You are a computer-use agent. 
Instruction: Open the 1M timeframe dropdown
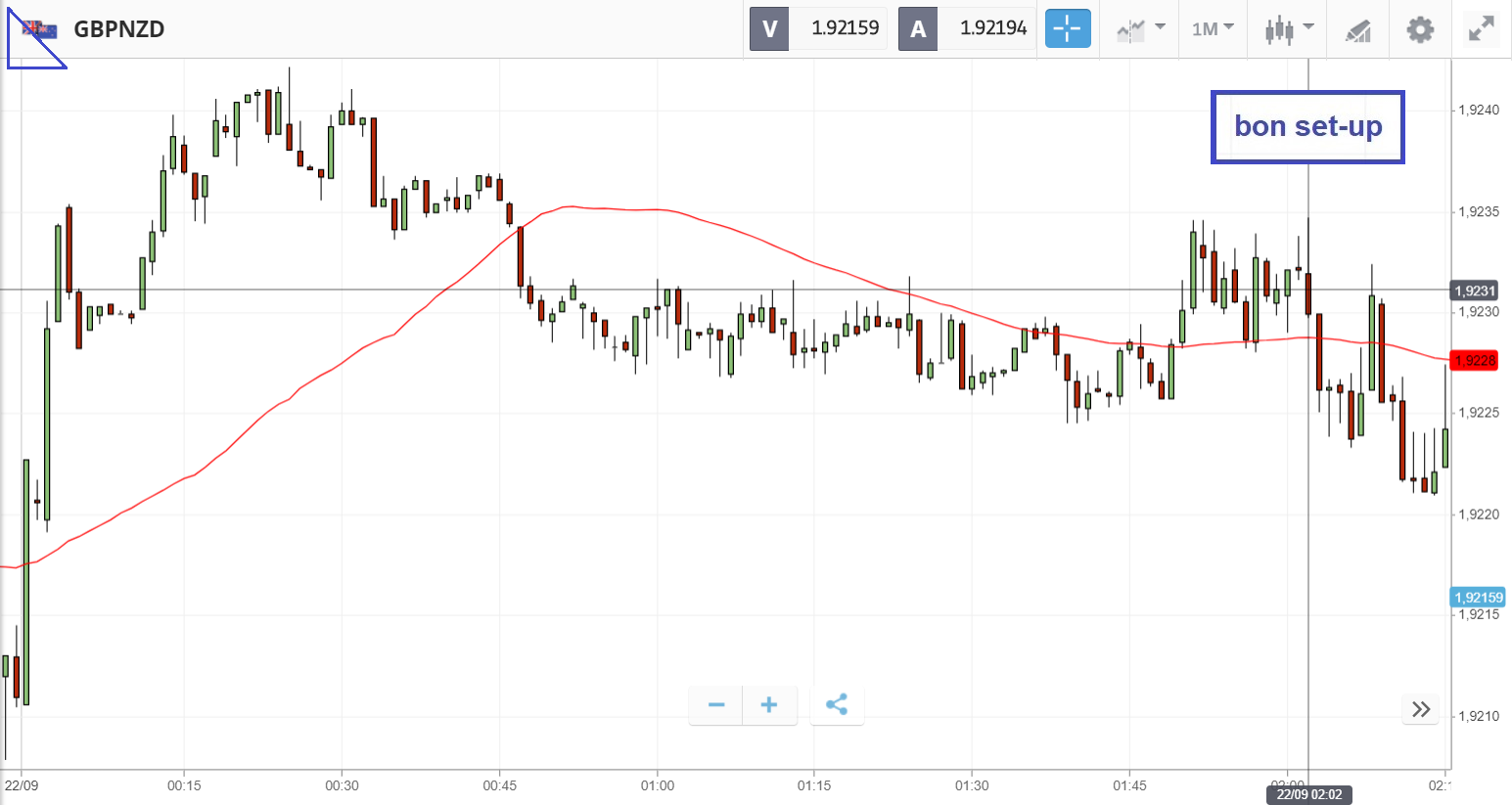pos(1213,28)
